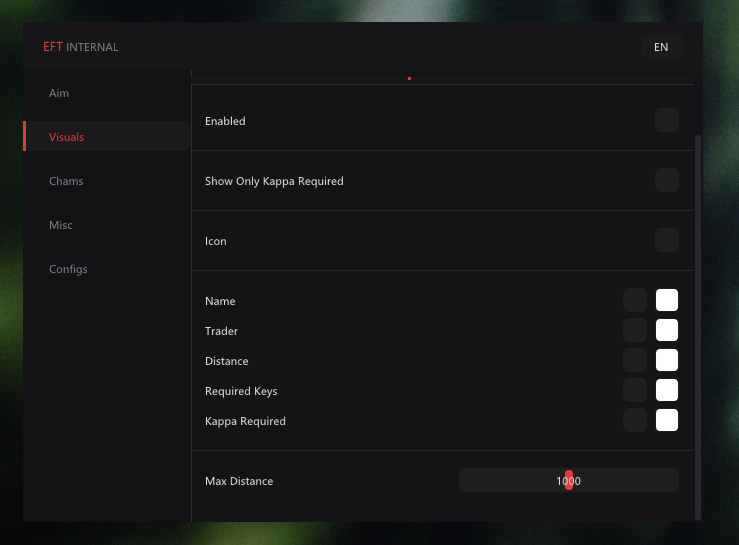Open the Kappa Required color swatch
The image size is (739, 545).
[x=666, y=420]
